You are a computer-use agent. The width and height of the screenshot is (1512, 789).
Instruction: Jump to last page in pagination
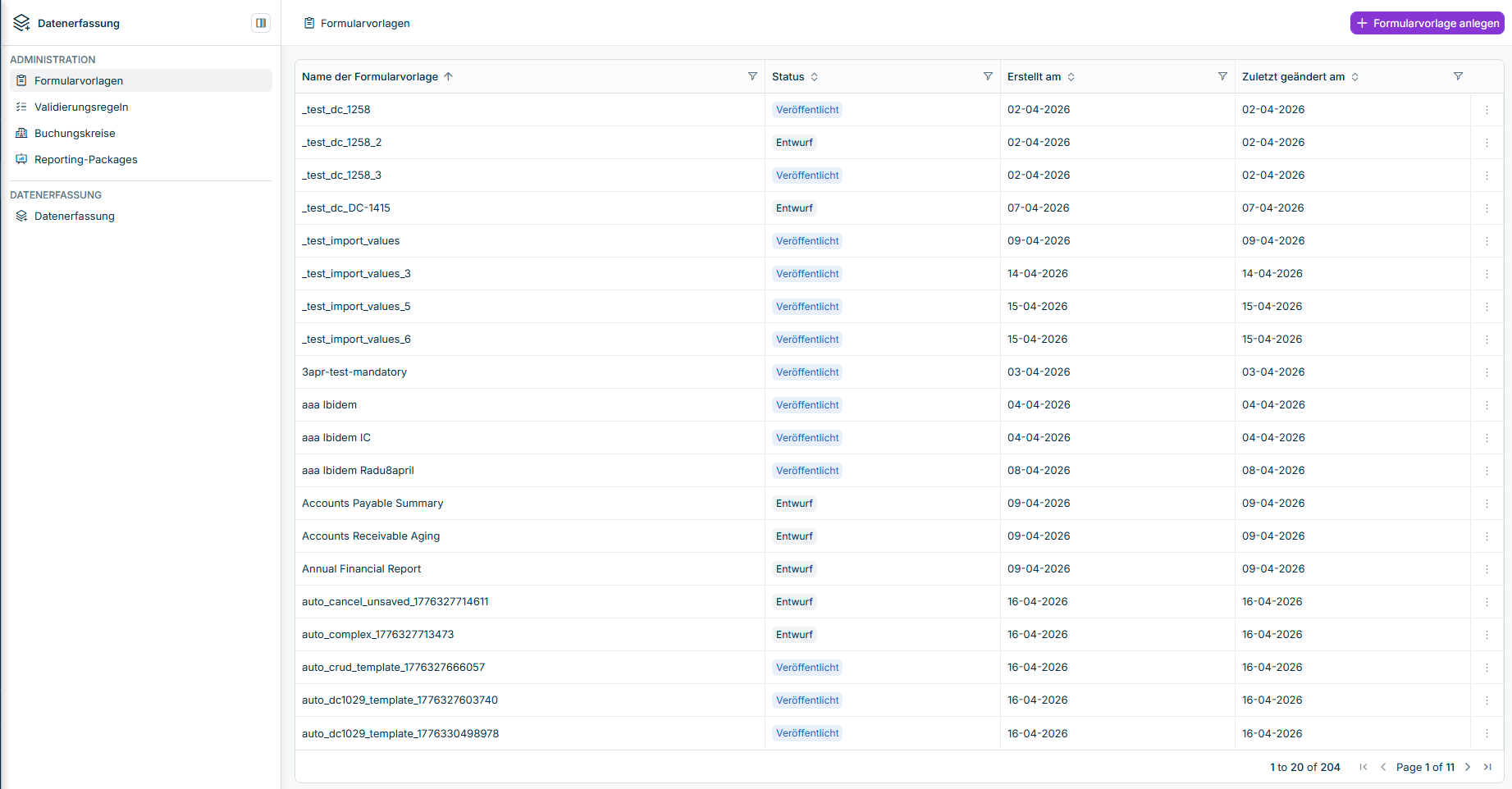tap(1487, 767)
